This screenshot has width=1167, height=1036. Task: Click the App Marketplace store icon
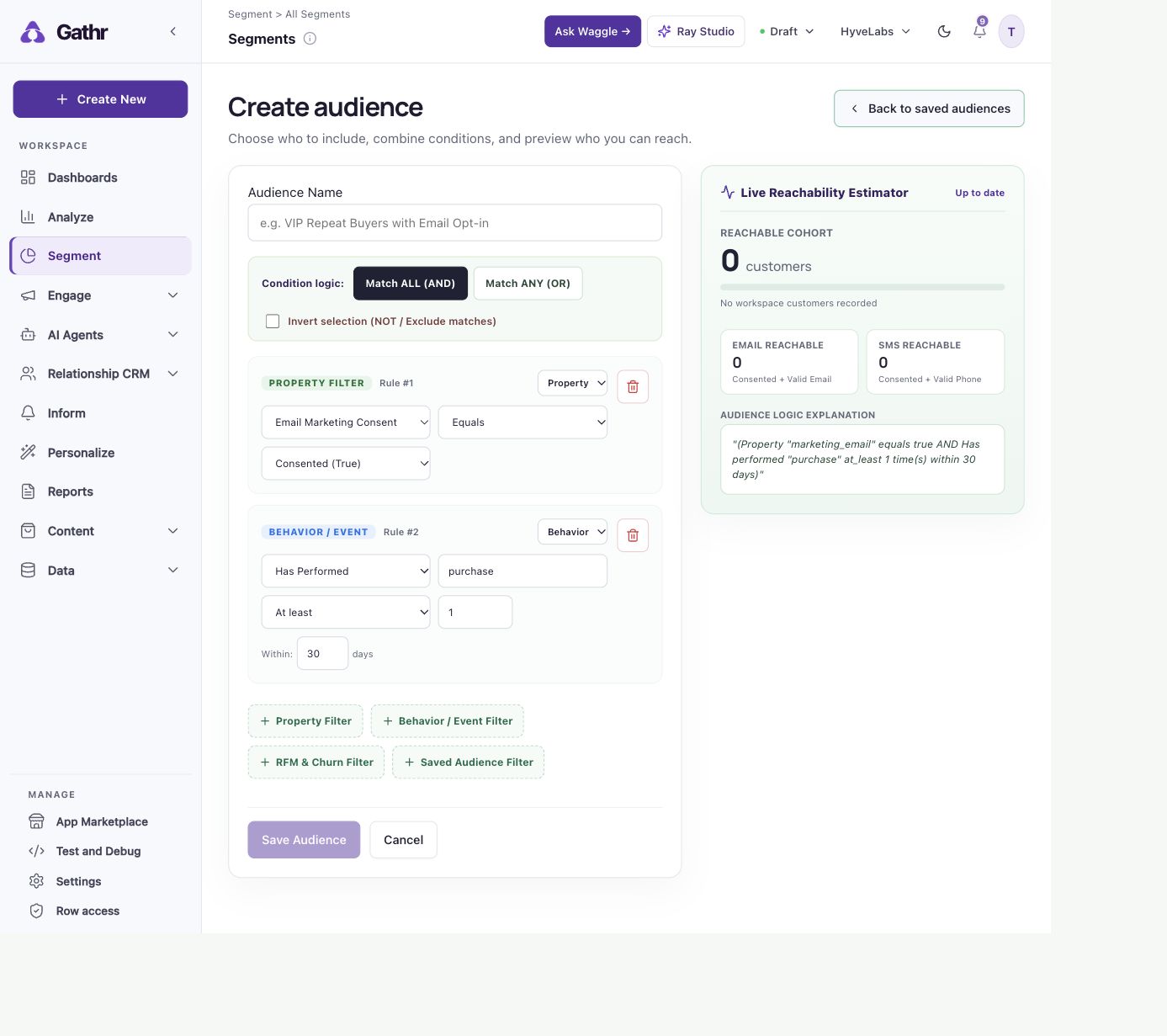(36, 821)
